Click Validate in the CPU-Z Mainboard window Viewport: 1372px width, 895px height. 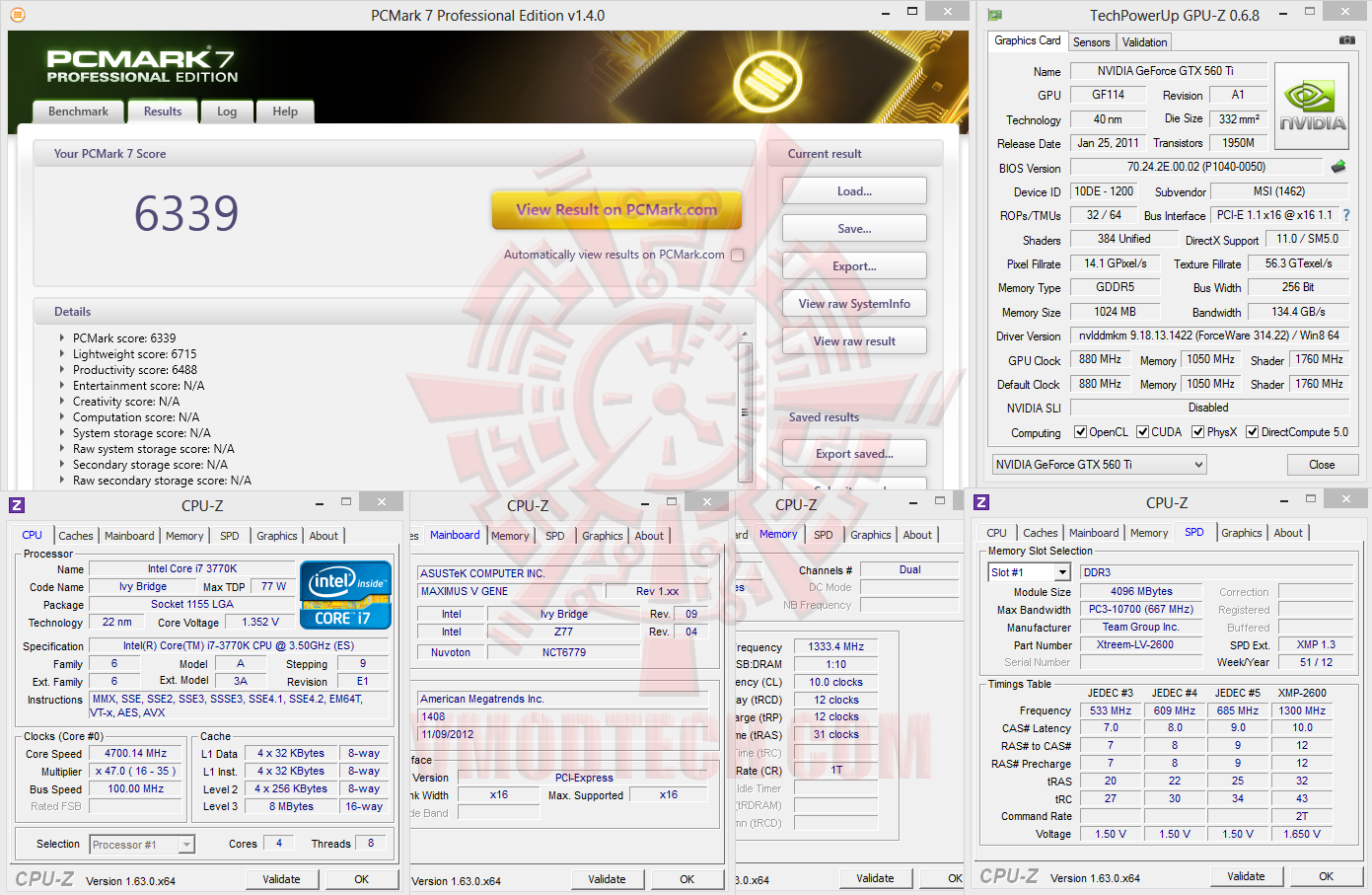pyautogui.click(x=607, y=879)
